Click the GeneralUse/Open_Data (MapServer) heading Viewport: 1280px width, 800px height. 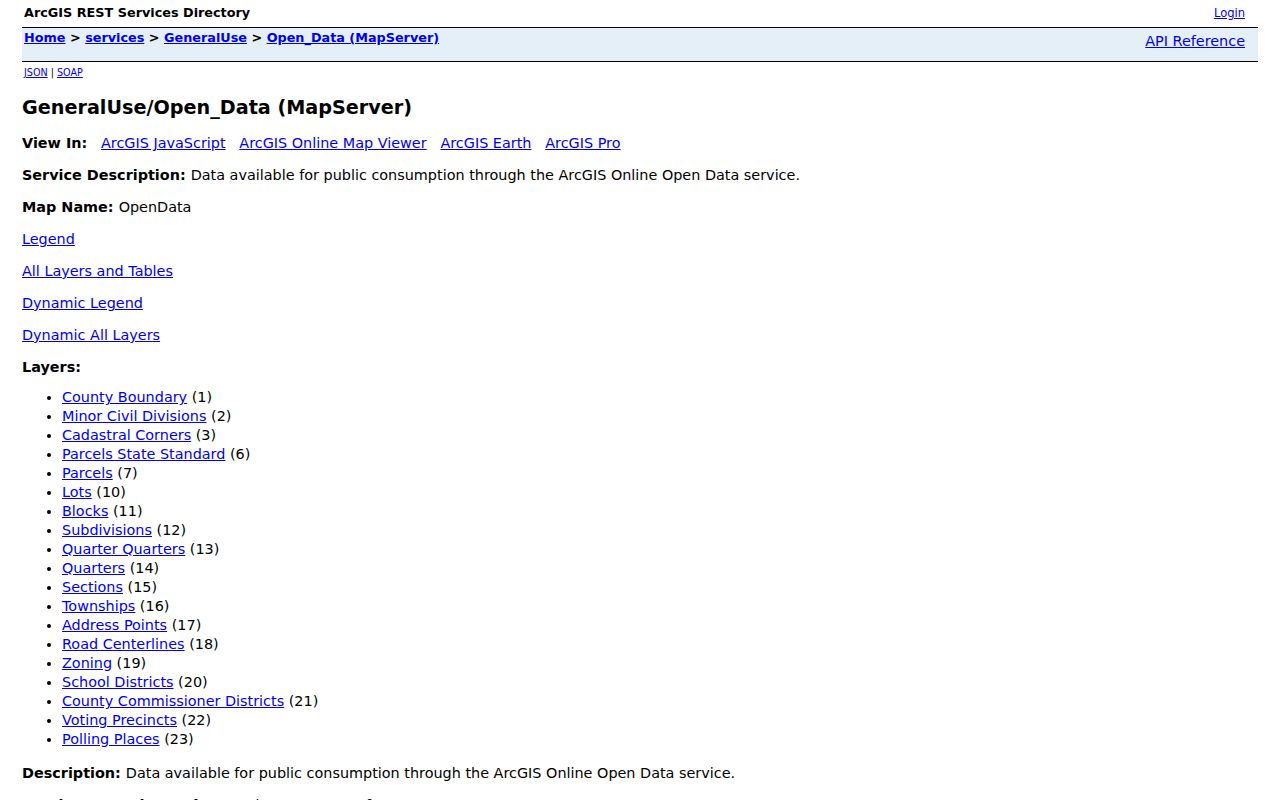(217, 107)
